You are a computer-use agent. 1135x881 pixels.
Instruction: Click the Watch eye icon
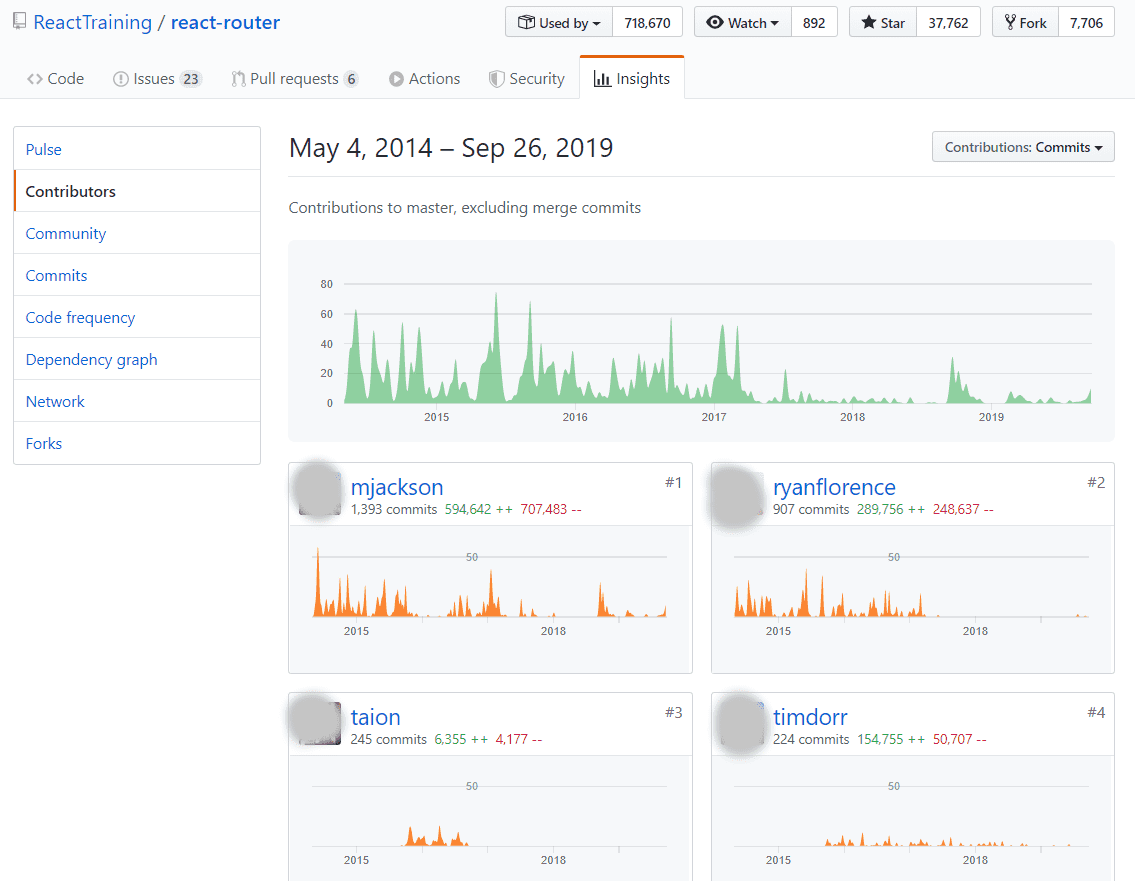(714, 22)
